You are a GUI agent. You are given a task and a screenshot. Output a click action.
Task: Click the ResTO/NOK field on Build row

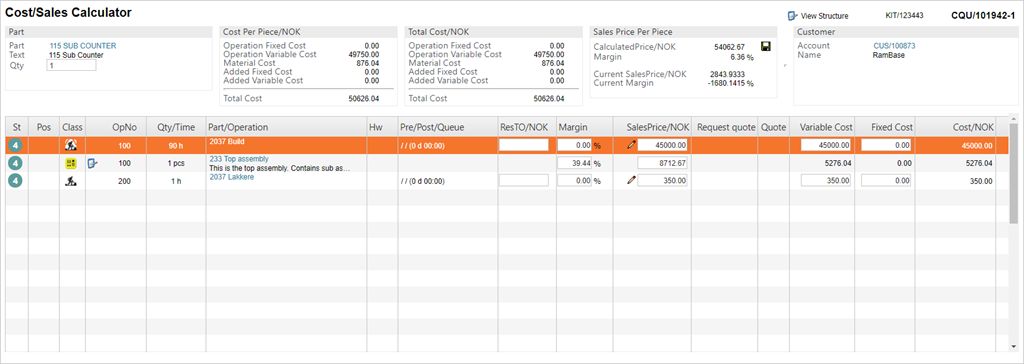pos(524,145)
